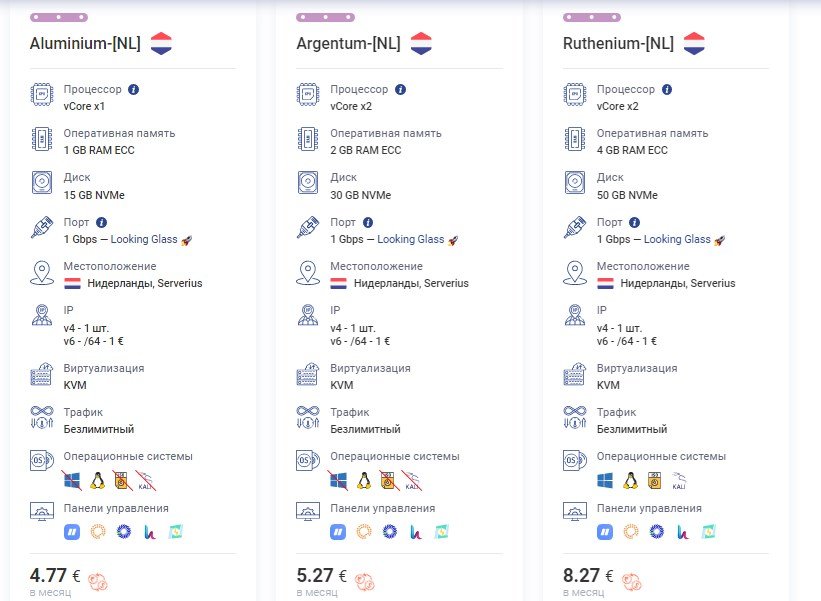This screenshot has height=601, width=821.
Task: Click the Port info icon in Argentum-[NL] card
Action: (368, 222)
